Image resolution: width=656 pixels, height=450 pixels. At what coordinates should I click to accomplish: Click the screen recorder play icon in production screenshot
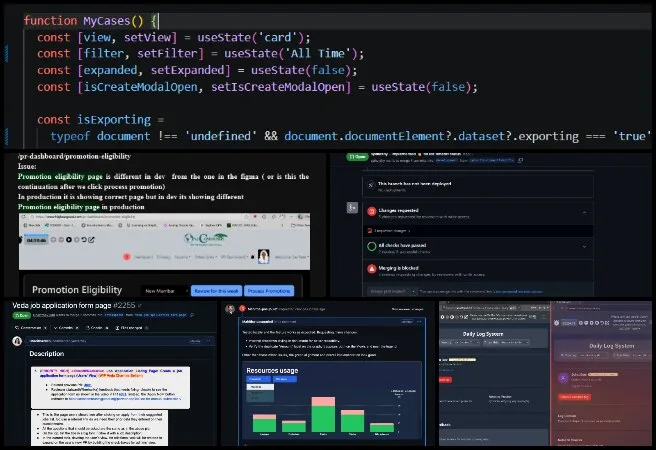pyautogui.click(x=69, y=240)
